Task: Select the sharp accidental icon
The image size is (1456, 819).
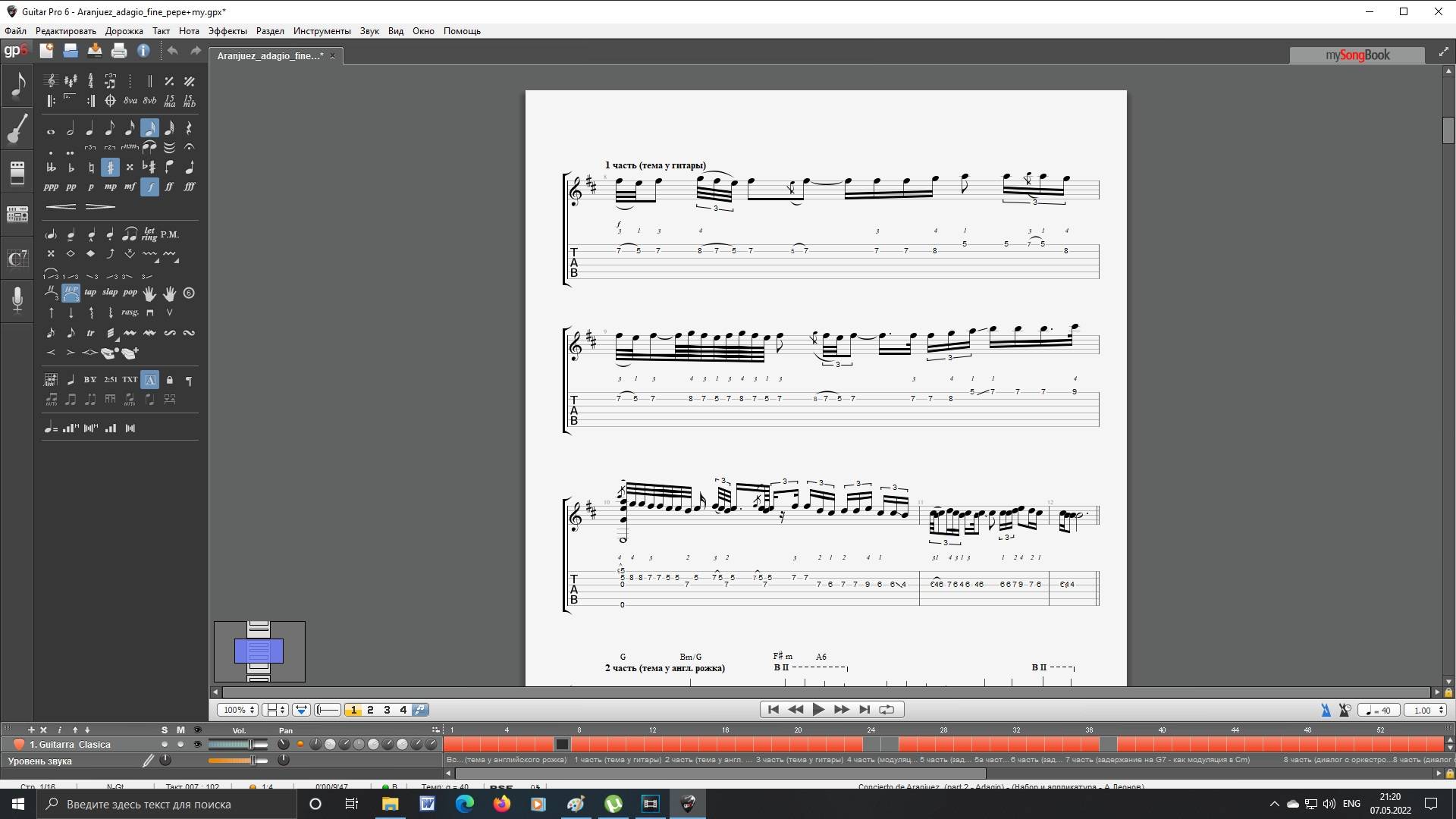Action: (x=110, y=167)
